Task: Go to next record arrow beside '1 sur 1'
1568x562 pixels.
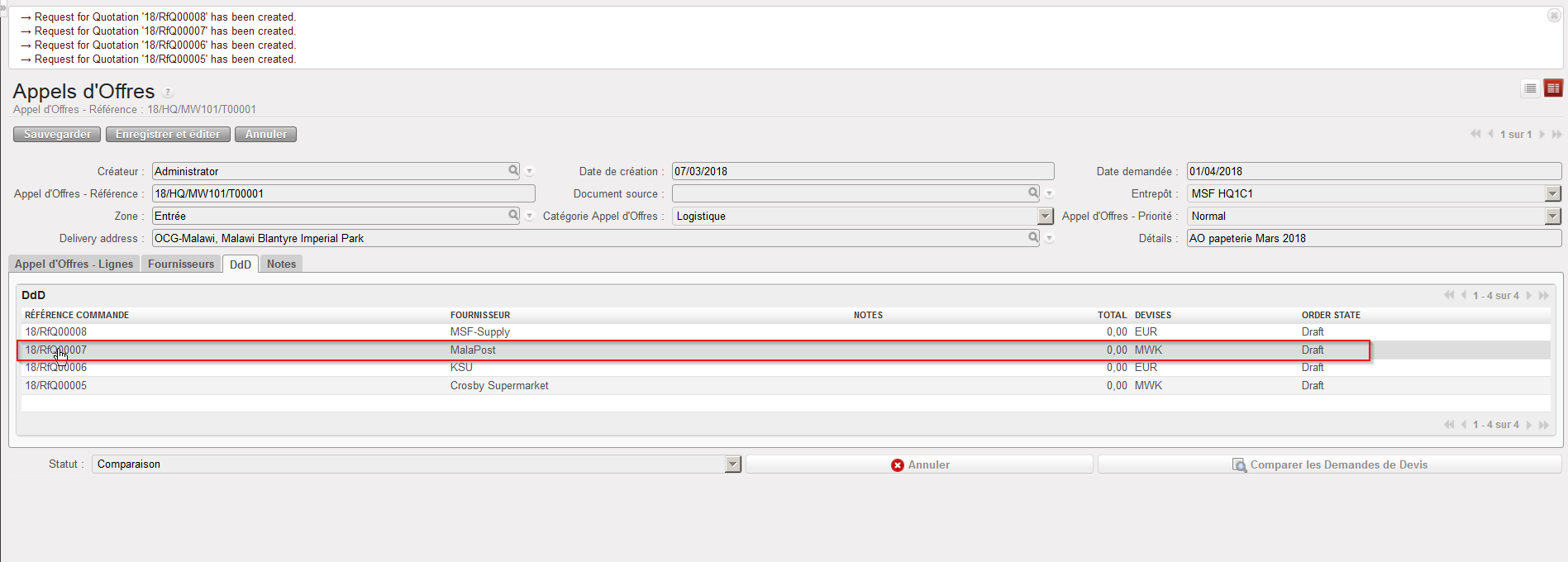Action: tap(1542, 134)
